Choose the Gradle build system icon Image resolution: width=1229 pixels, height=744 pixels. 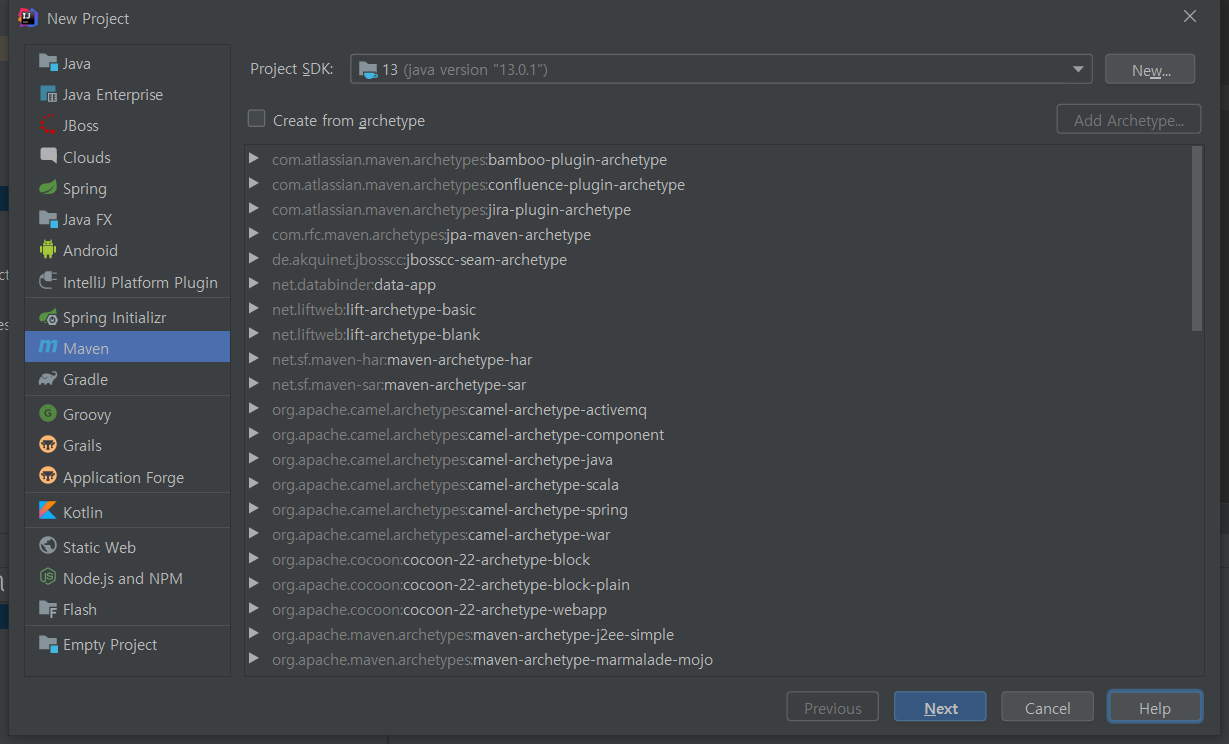coord(47,378)
